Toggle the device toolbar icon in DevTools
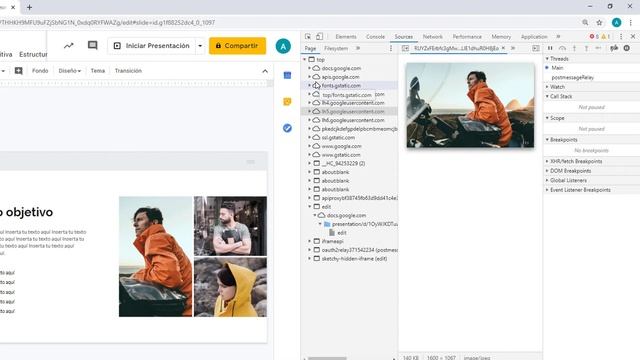Viewport: 640px width, 360px height. pos(320,36)
